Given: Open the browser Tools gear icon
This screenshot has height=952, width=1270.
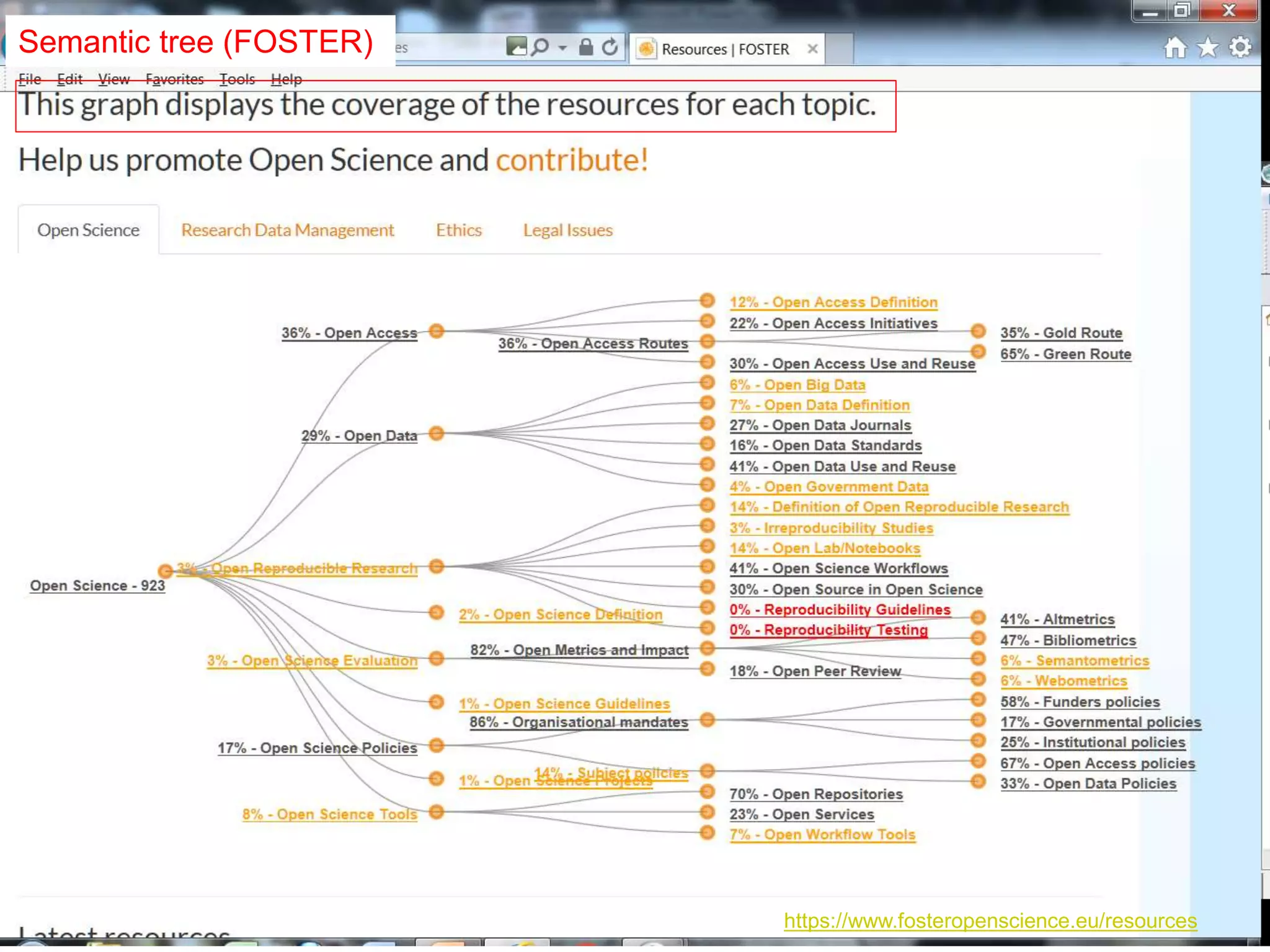Looking at the screenshot, I should pyautogui.click(x=1240, y=48).
